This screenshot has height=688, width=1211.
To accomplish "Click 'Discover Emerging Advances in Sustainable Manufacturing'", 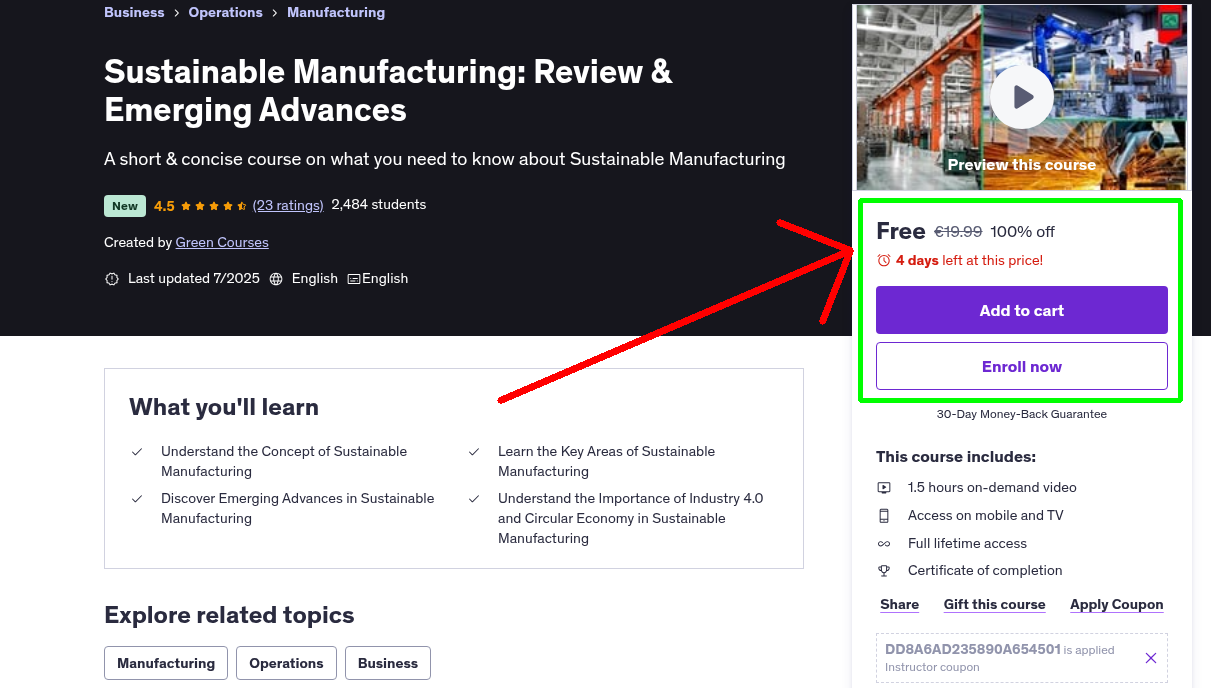I will [x=298, y=508].
